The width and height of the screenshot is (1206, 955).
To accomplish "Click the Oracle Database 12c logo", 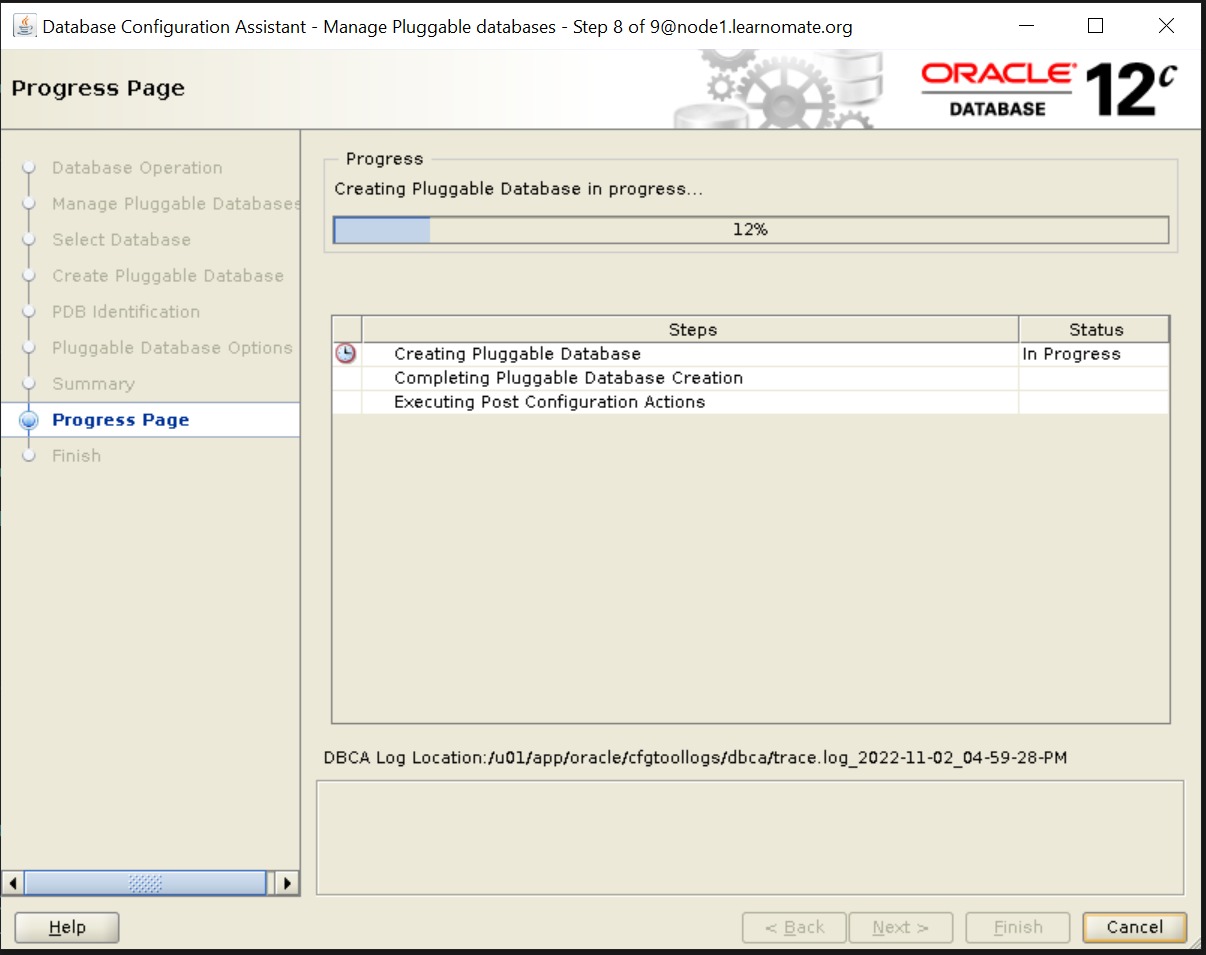I will click(x=1047, y=90).
